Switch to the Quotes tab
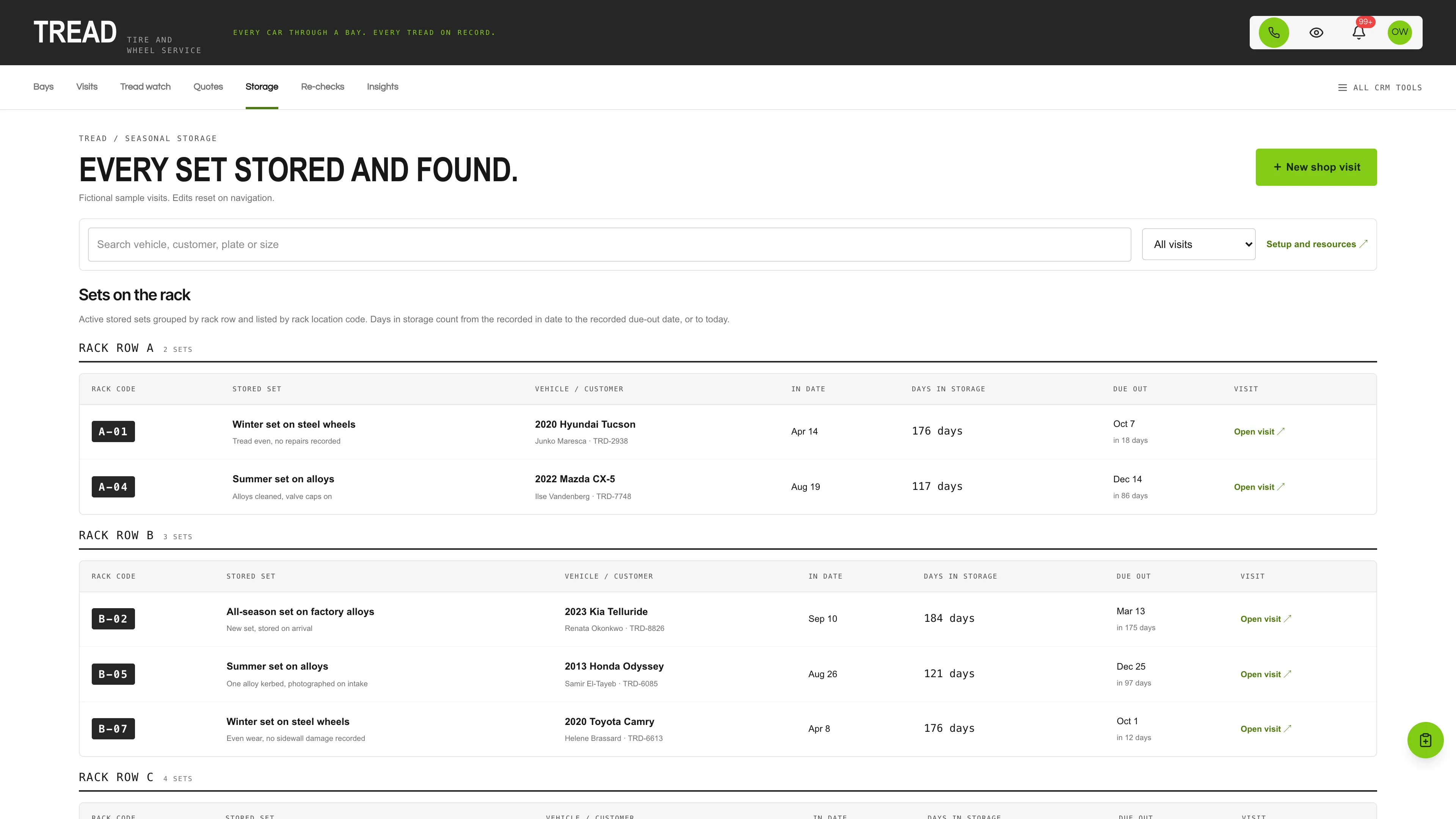1456x819 pixels. coord(208,86)
